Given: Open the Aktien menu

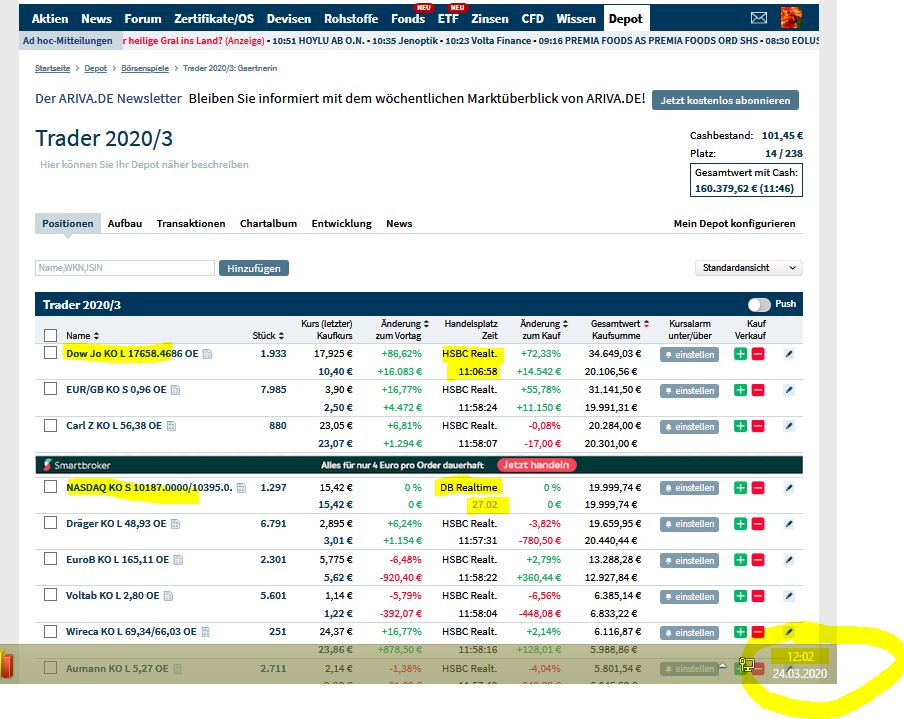Looking at the screenshot, I should click(x=50, y=18).
